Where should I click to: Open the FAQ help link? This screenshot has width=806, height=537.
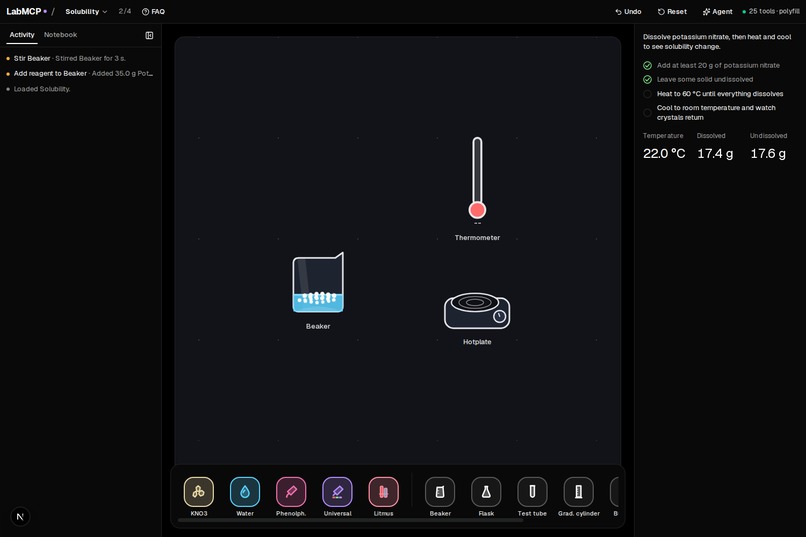tap(153, 11)
